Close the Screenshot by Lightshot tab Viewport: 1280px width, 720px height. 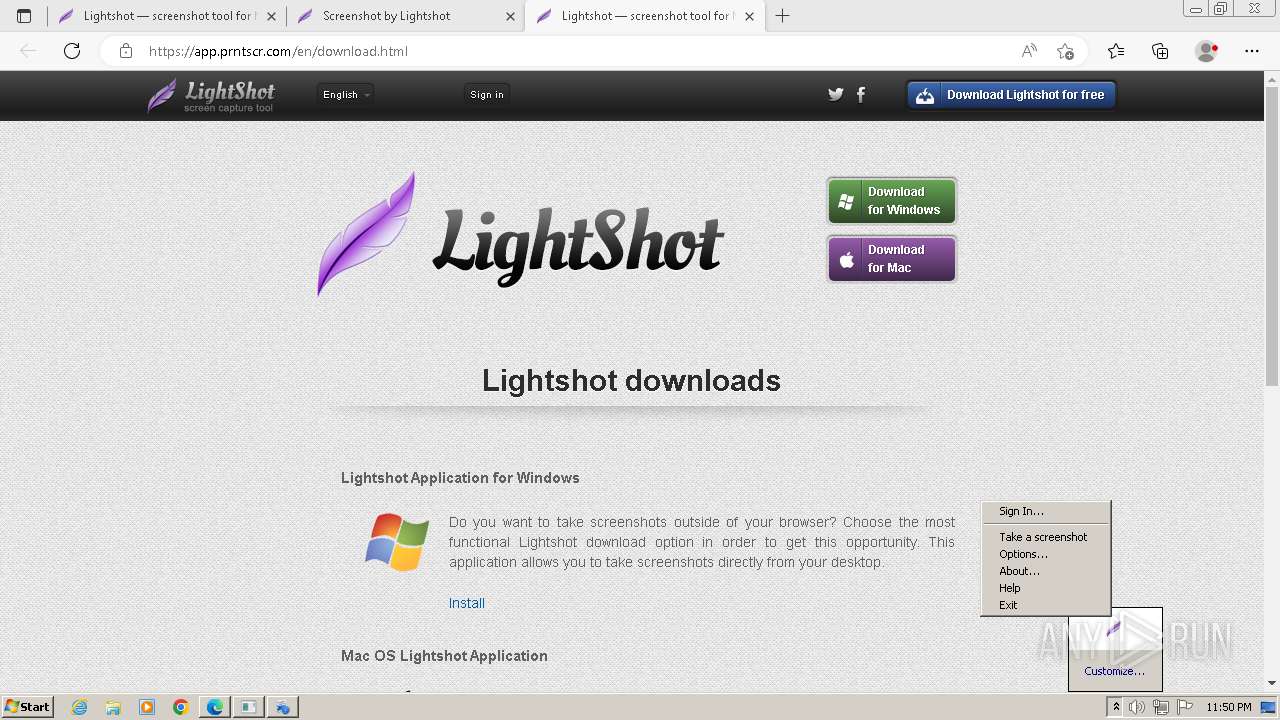[x=511, y=16]
